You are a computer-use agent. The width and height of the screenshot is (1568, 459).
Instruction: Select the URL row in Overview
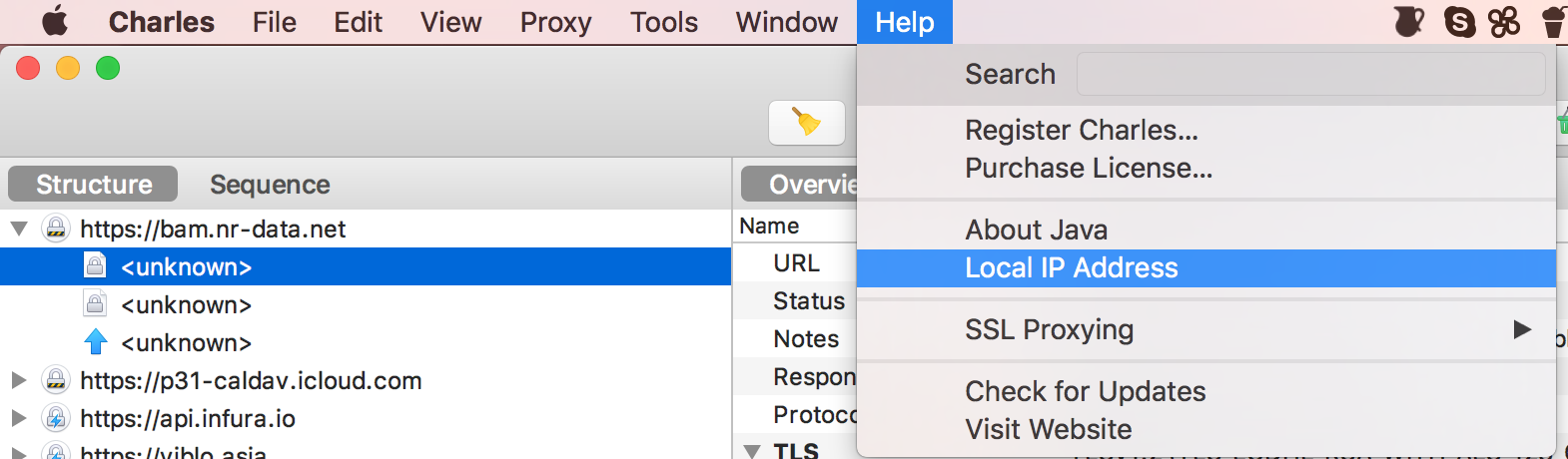796,263
